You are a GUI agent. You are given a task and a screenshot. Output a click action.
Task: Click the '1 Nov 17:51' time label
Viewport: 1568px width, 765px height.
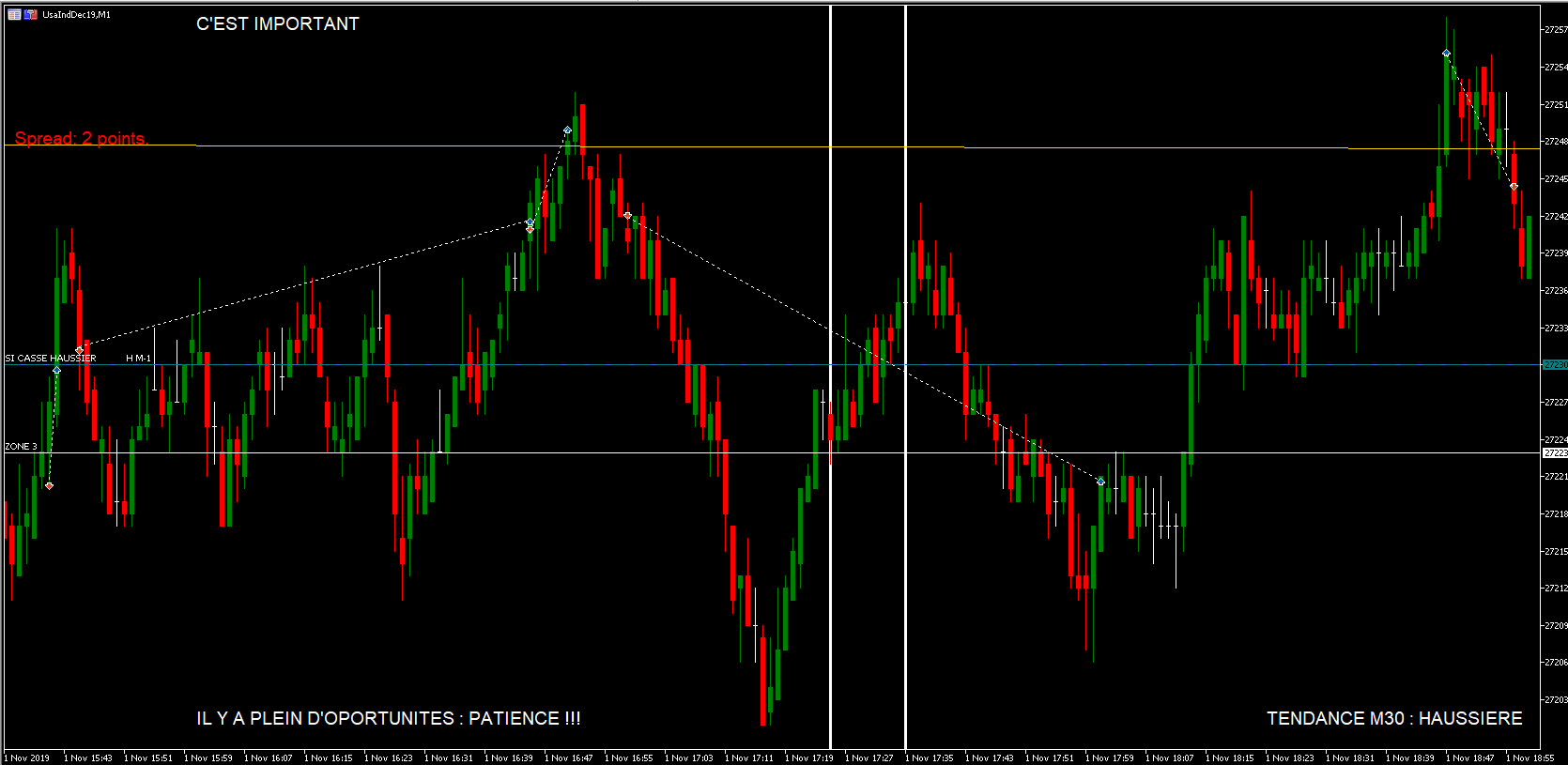click(x=1050, y=757)
